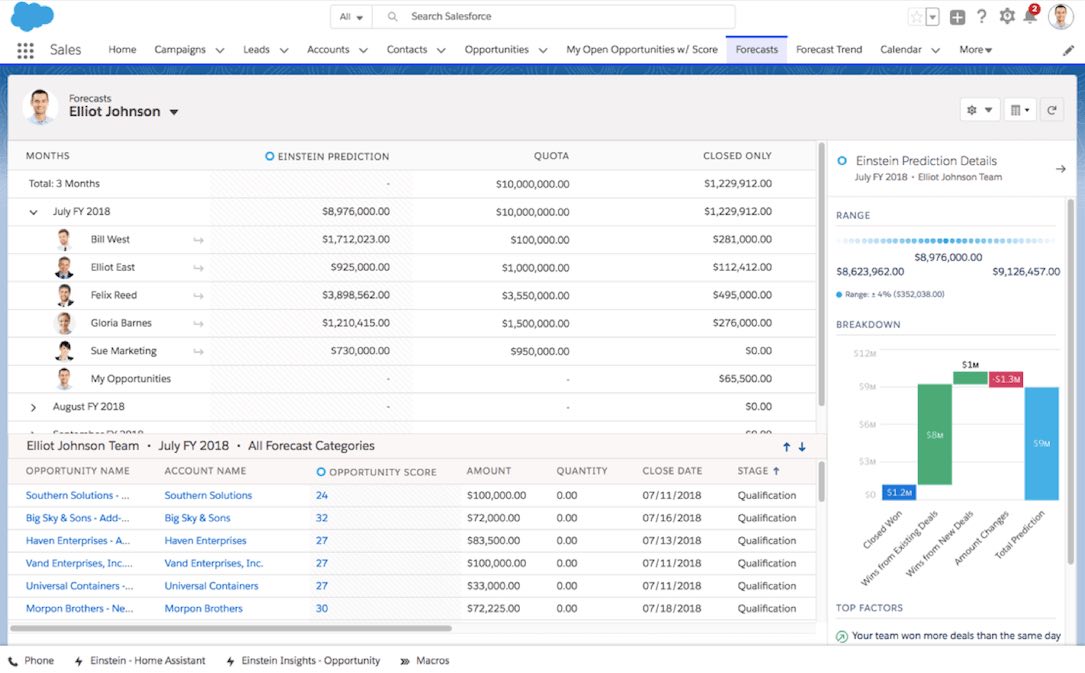Click the edit nav pencil icon
This screenshot has width=1085, height=673.
[x=1068, y=50]
